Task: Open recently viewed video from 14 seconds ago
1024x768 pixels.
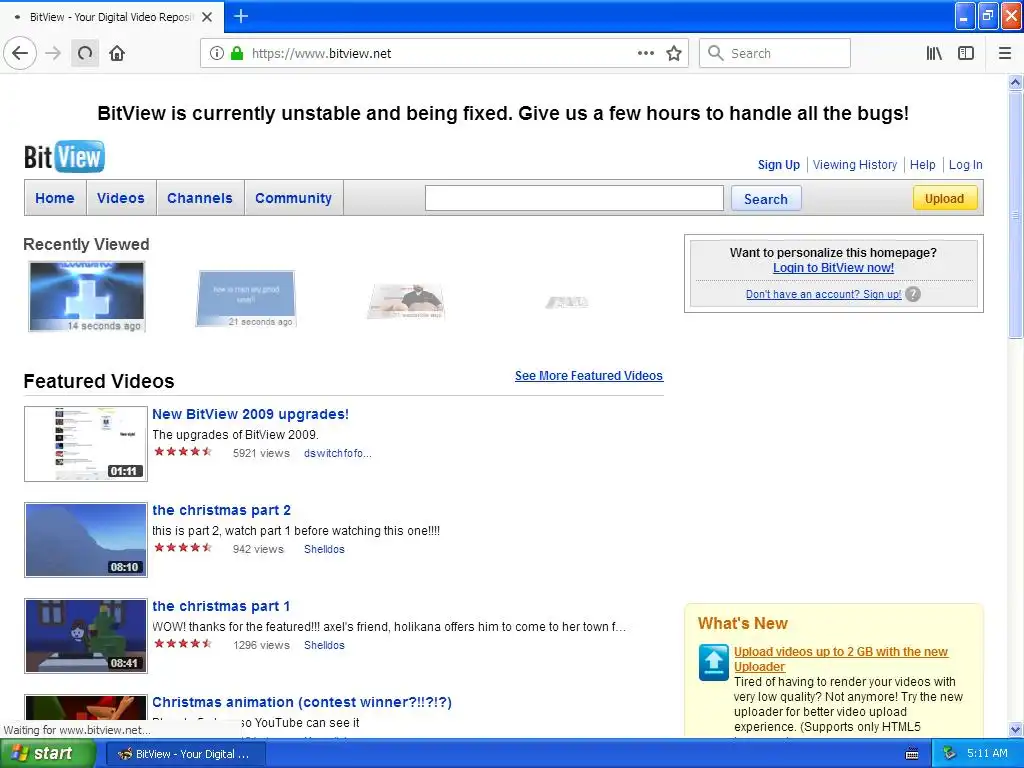Action: [x=87, y=296]
